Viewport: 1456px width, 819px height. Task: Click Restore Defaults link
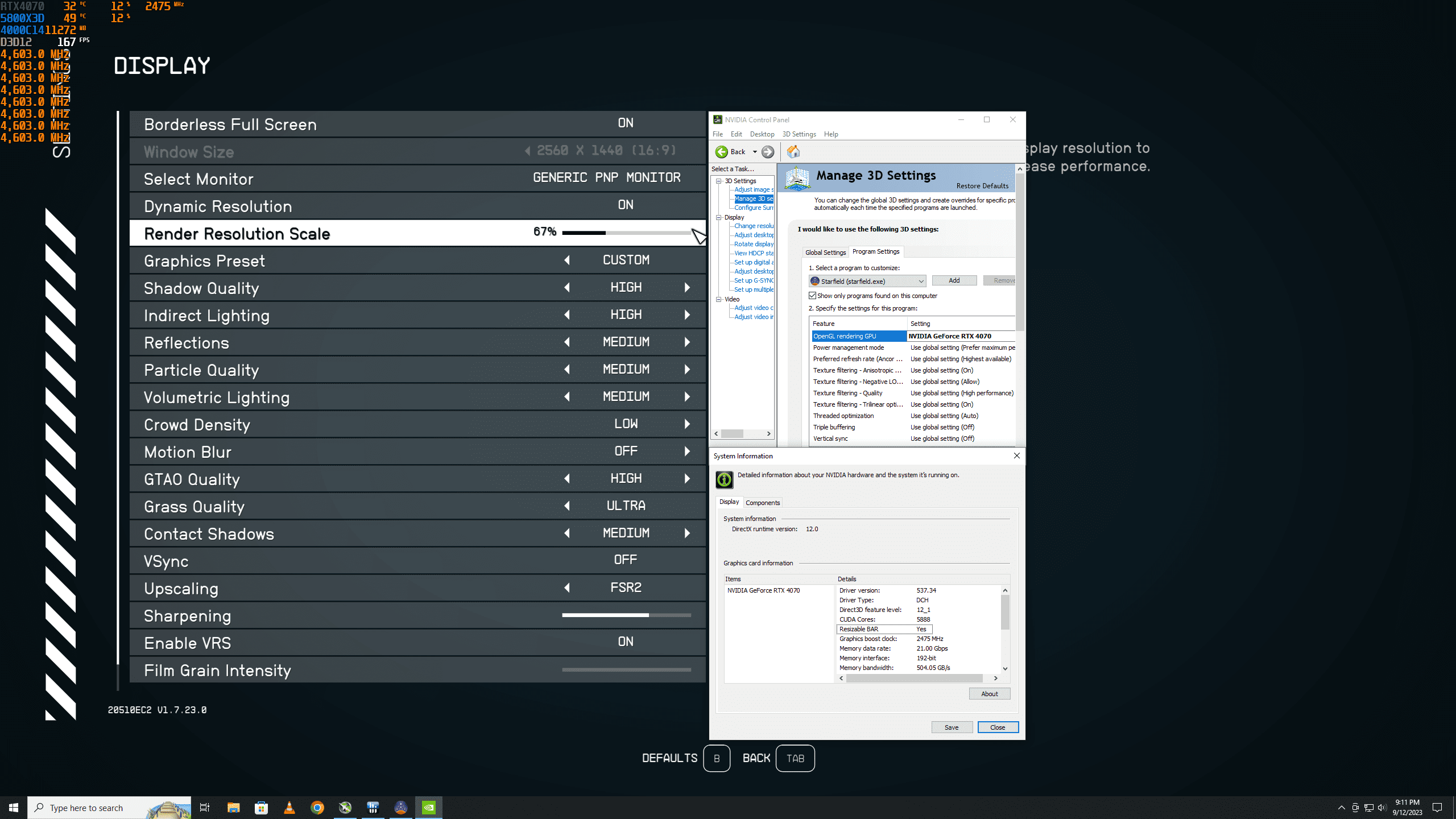[982, 186]
